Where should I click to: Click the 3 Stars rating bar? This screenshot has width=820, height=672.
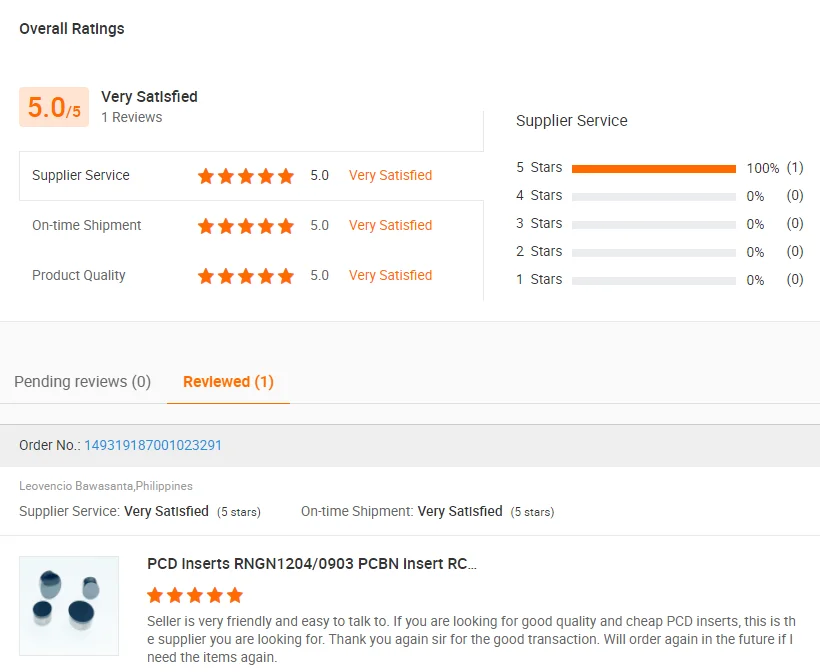[654, 225]
